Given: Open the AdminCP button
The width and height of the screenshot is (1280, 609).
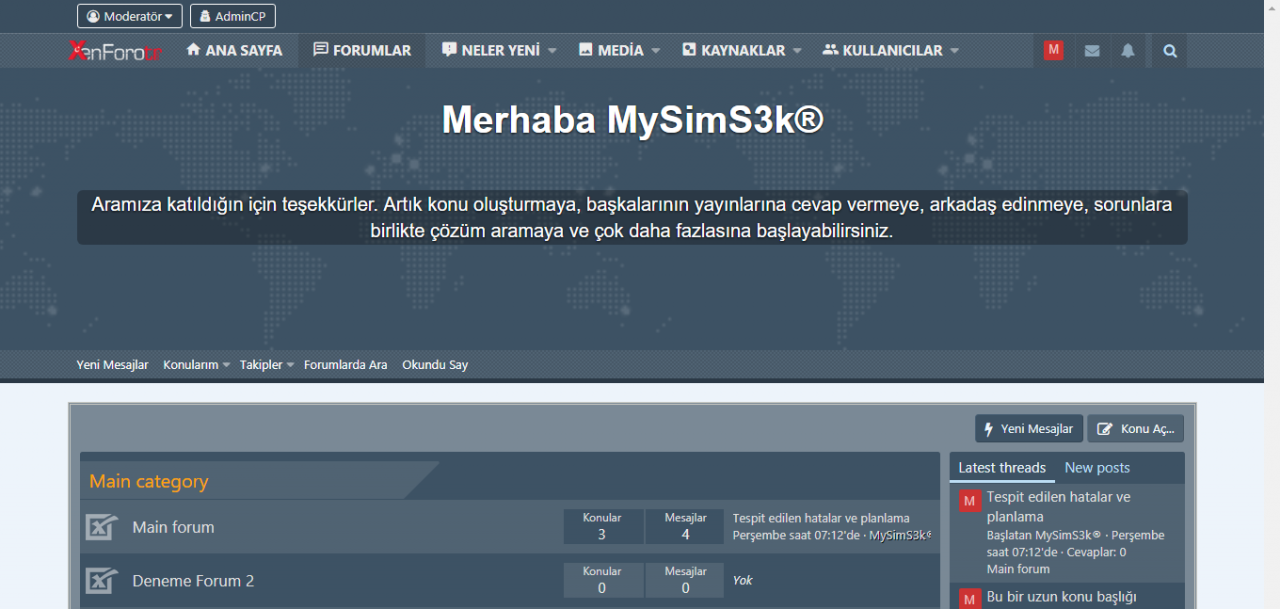Looking at the screenshot, I should click(x=233, y=16).
